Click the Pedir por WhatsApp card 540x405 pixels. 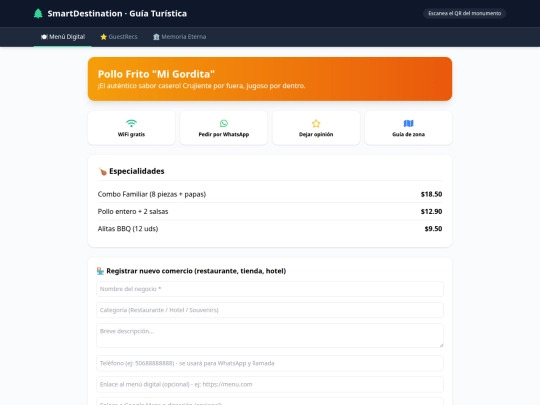[224, 128]
